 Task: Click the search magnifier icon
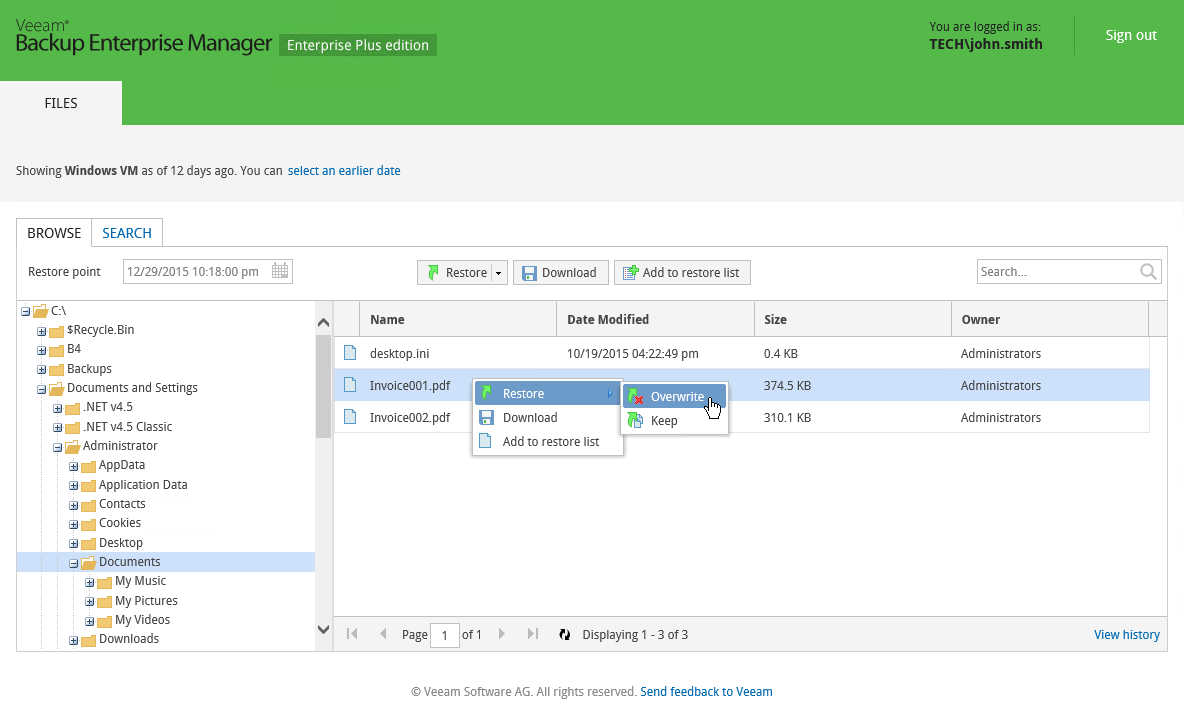(1148, 272)
